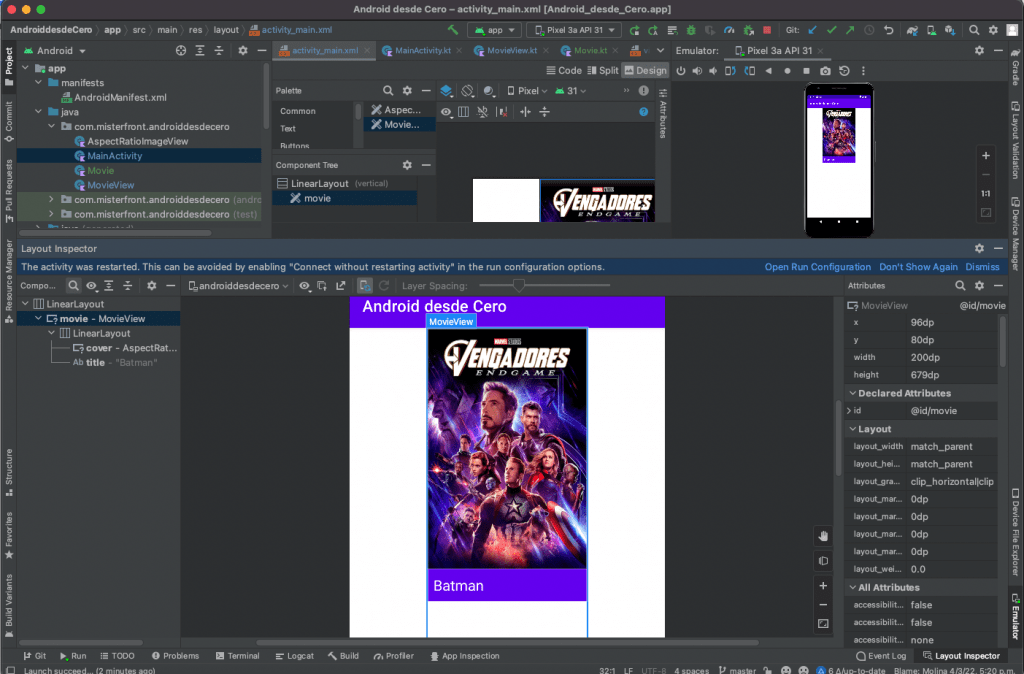The image size is (1024, 674).
Task: Click the Git commit checkmark icon
Action: (831, 30)
